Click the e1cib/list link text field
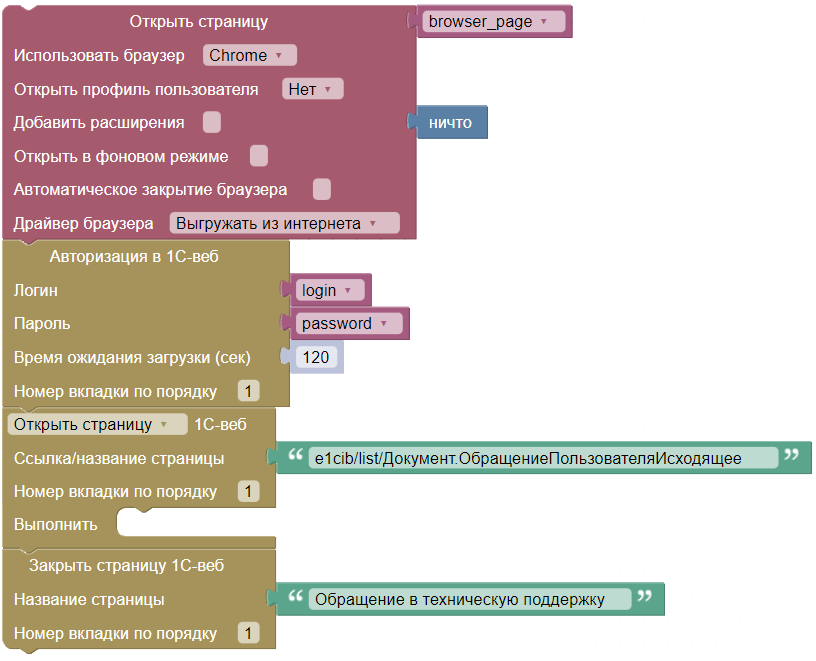816x661 pixels. [542, 459]
